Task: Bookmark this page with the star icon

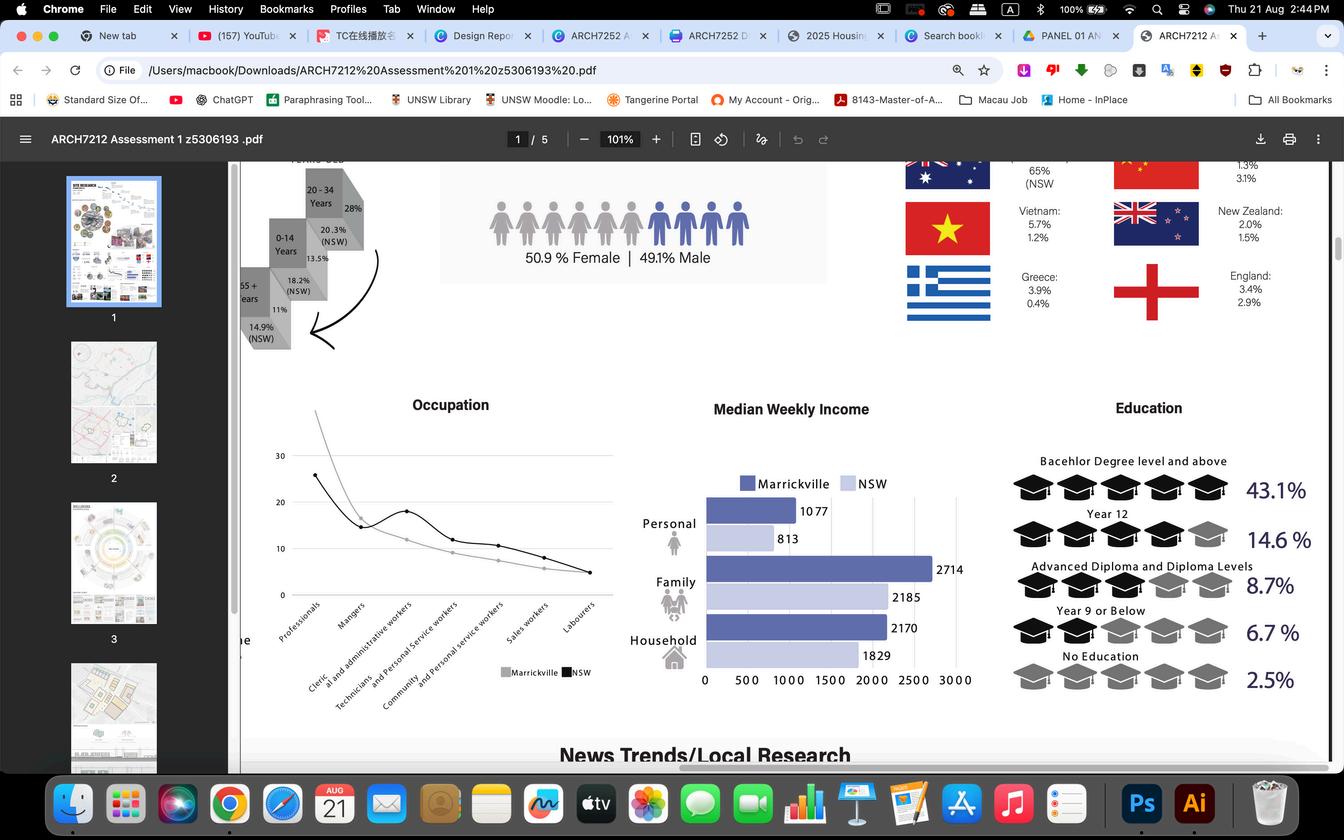Action: (984, 70)
